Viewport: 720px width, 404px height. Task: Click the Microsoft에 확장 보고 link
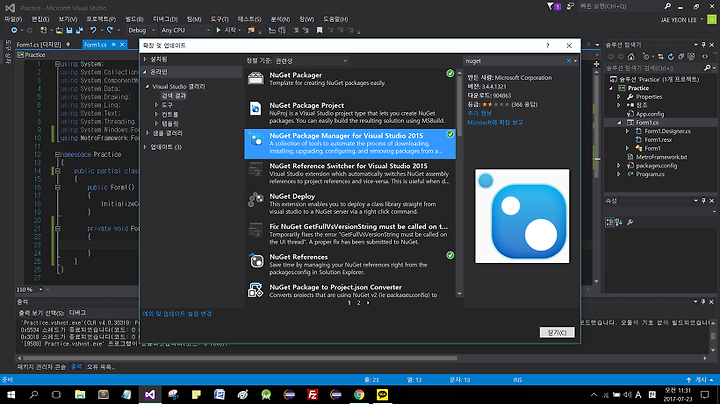495,123
